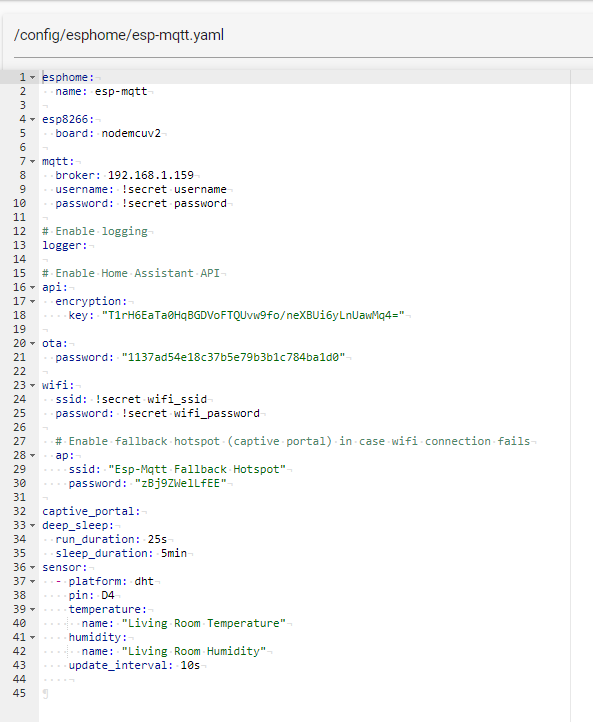Click on the nodemcuv2 board value
The image size is (593, 722).
[x=131, y=134]
